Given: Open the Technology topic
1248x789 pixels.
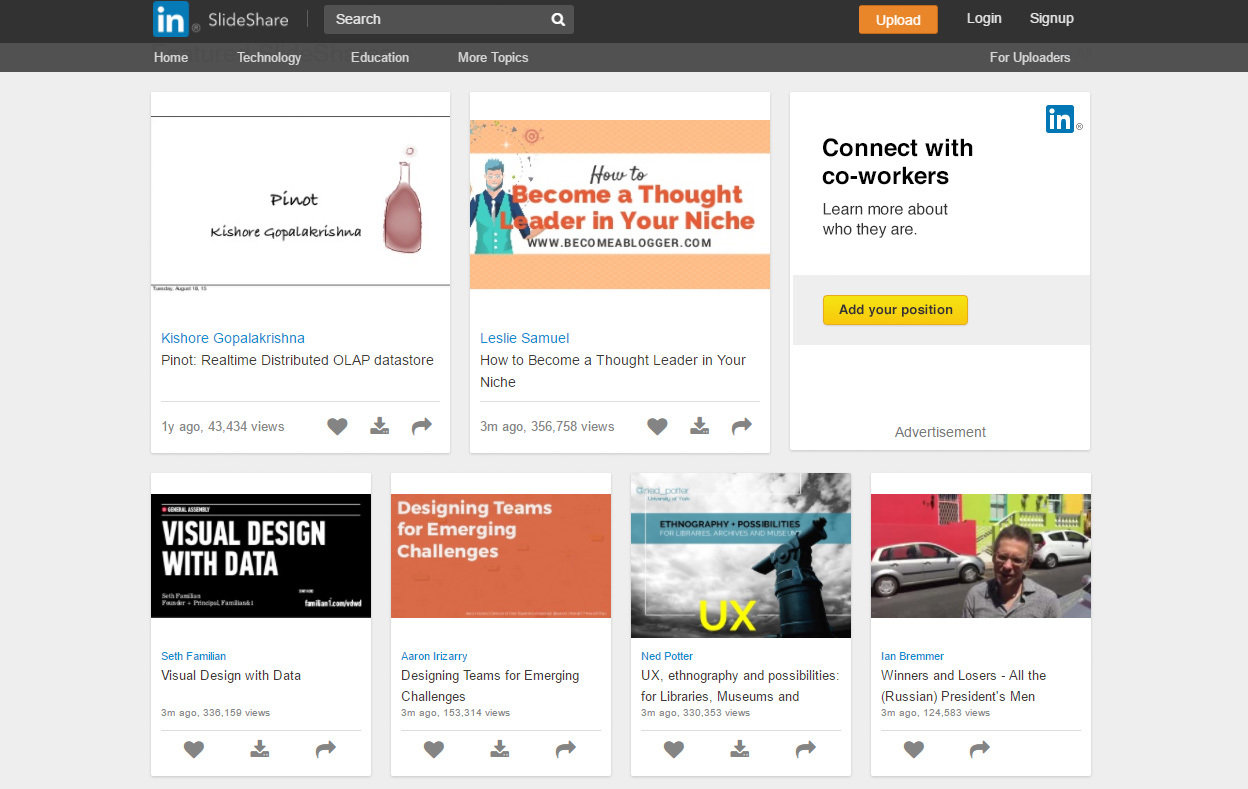Looking at the screenshot, I should [x=269, y=57].
